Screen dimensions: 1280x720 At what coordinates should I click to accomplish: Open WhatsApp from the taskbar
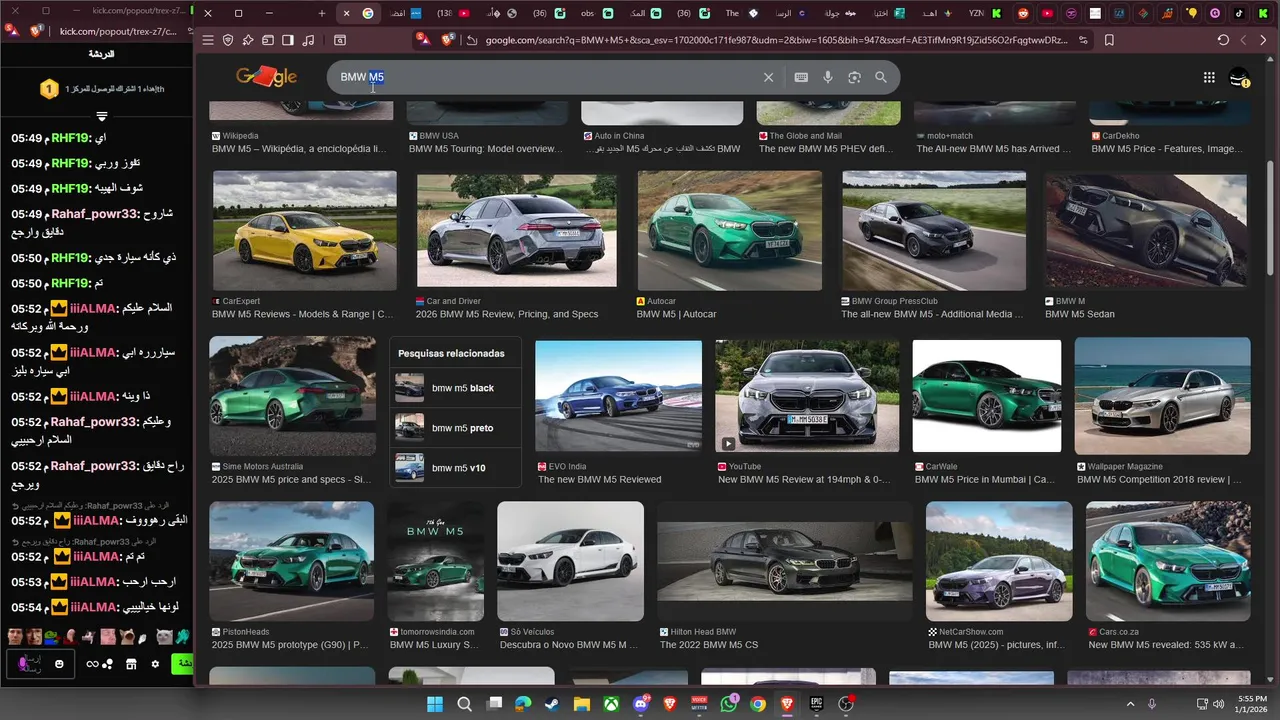click(x=728, y=704)
